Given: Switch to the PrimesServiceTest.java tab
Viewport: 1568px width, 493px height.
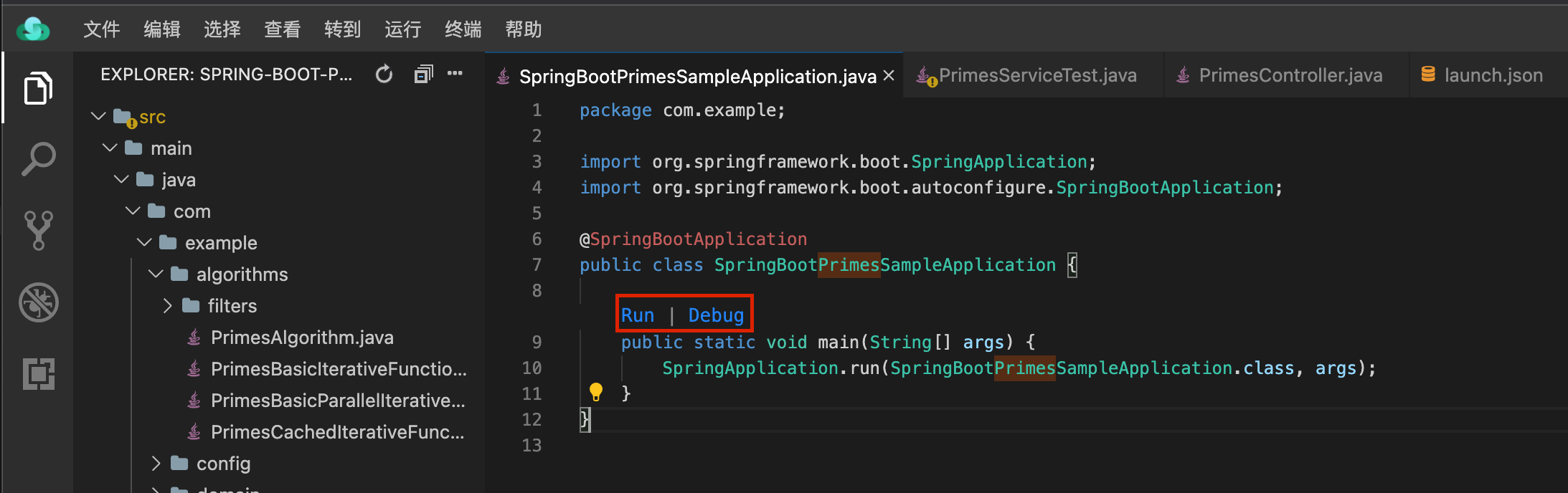Looking at the screenshot, I should 1033,75.
